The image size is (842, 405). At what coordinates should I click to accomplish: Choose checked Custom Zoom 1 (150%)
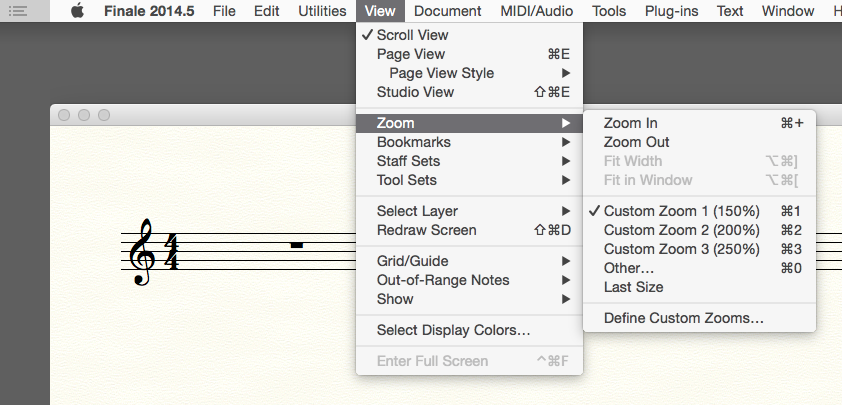click(681, 211)
